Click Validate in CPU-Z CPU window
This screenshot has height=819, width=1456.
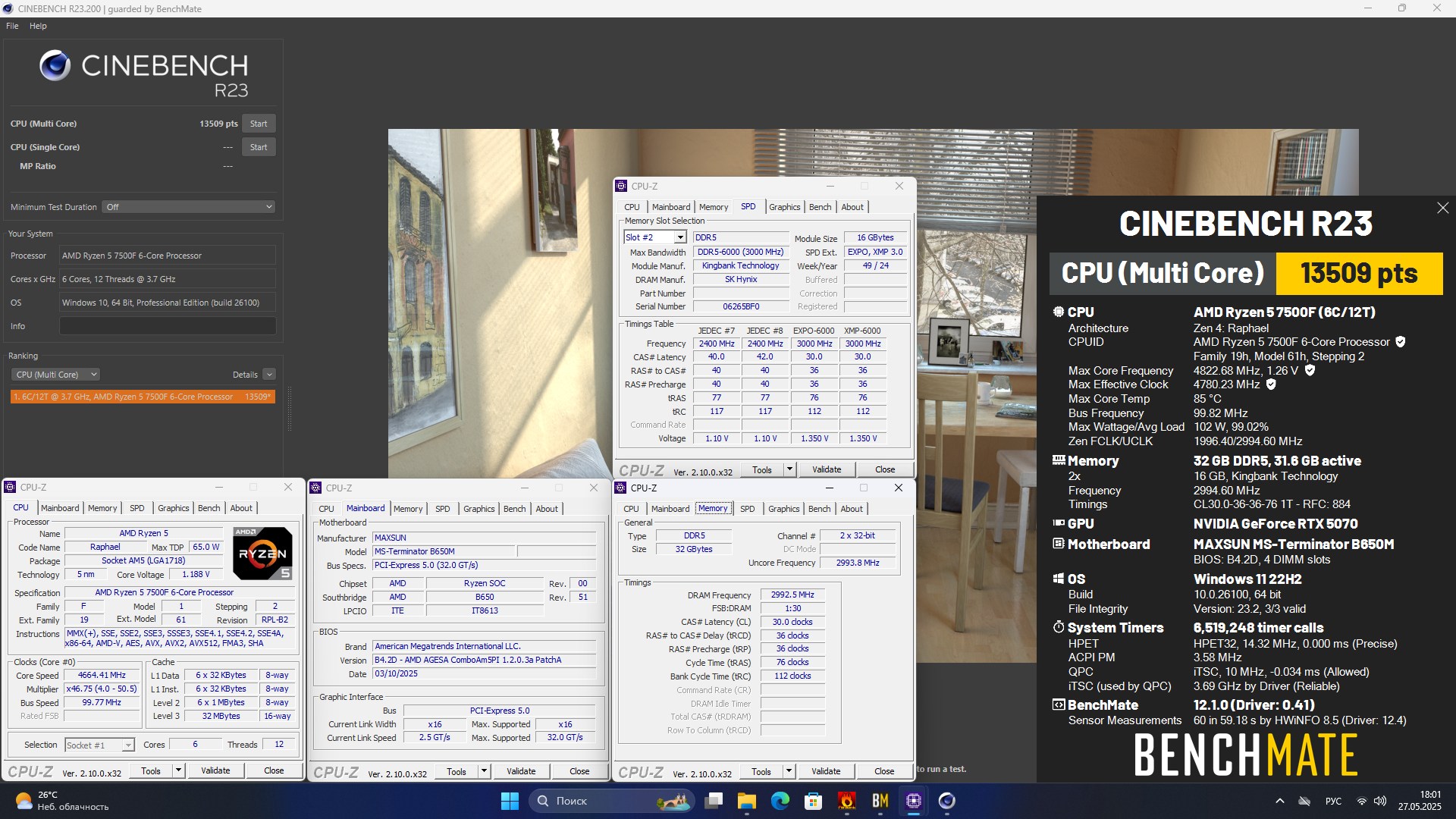(x=215, y=770)
